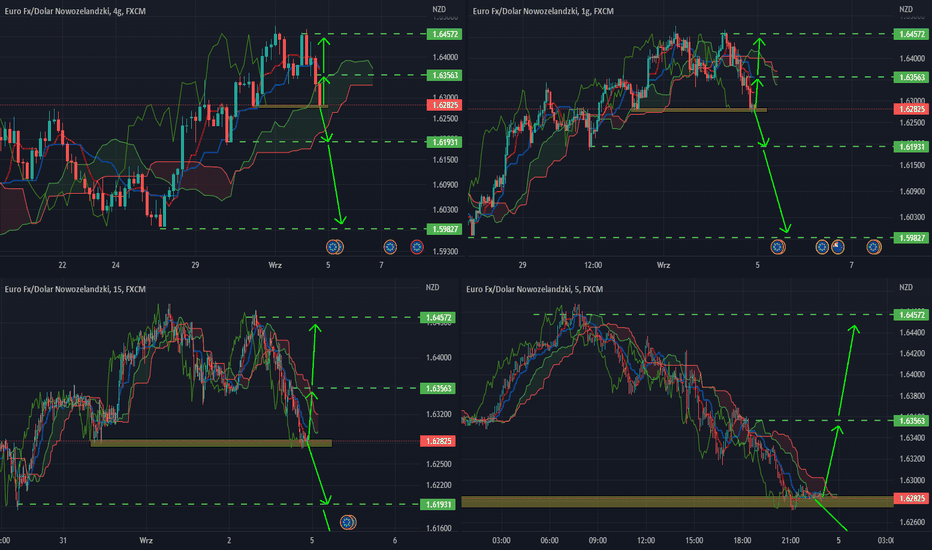Open the NZD currency selector on 15-minute chart
932x550 pixels.
432,287
